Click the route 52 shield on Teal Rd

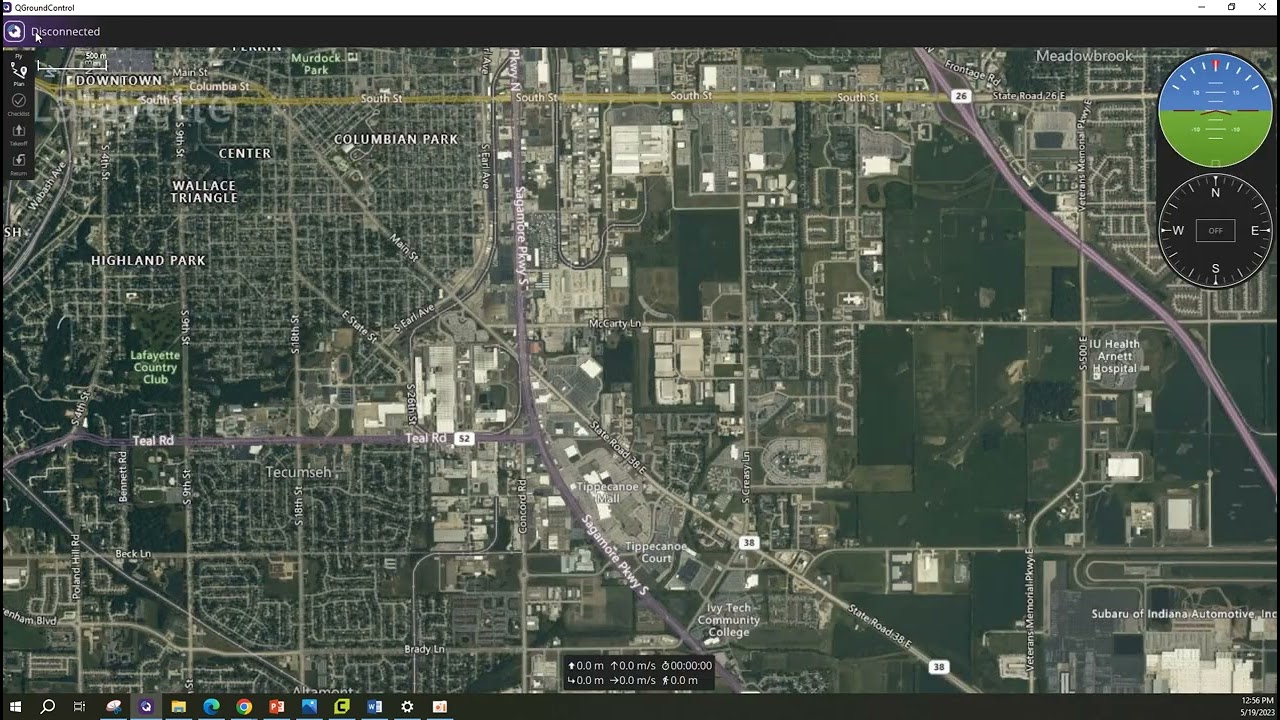464,439
